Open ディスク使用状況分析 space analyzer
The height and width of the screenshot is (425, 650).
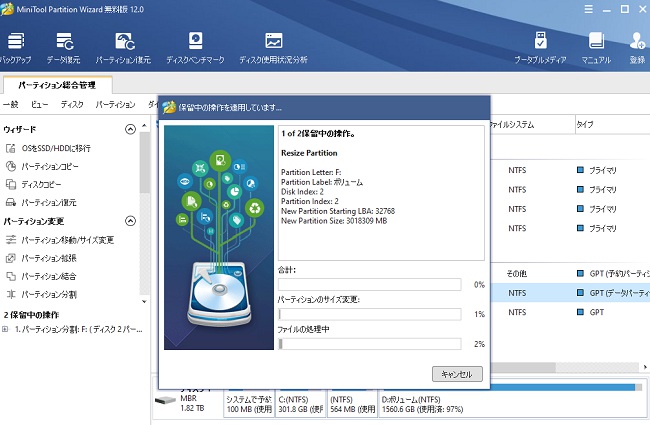(x=273, y=48)
